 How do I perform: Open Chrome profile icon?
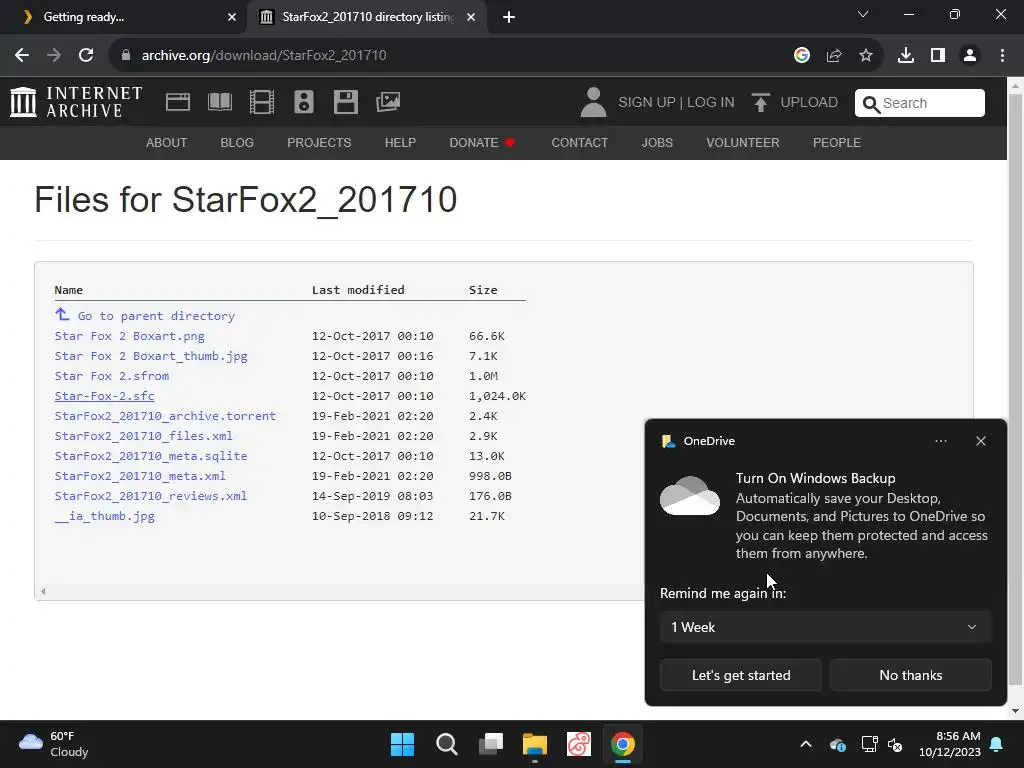[970, 56]
